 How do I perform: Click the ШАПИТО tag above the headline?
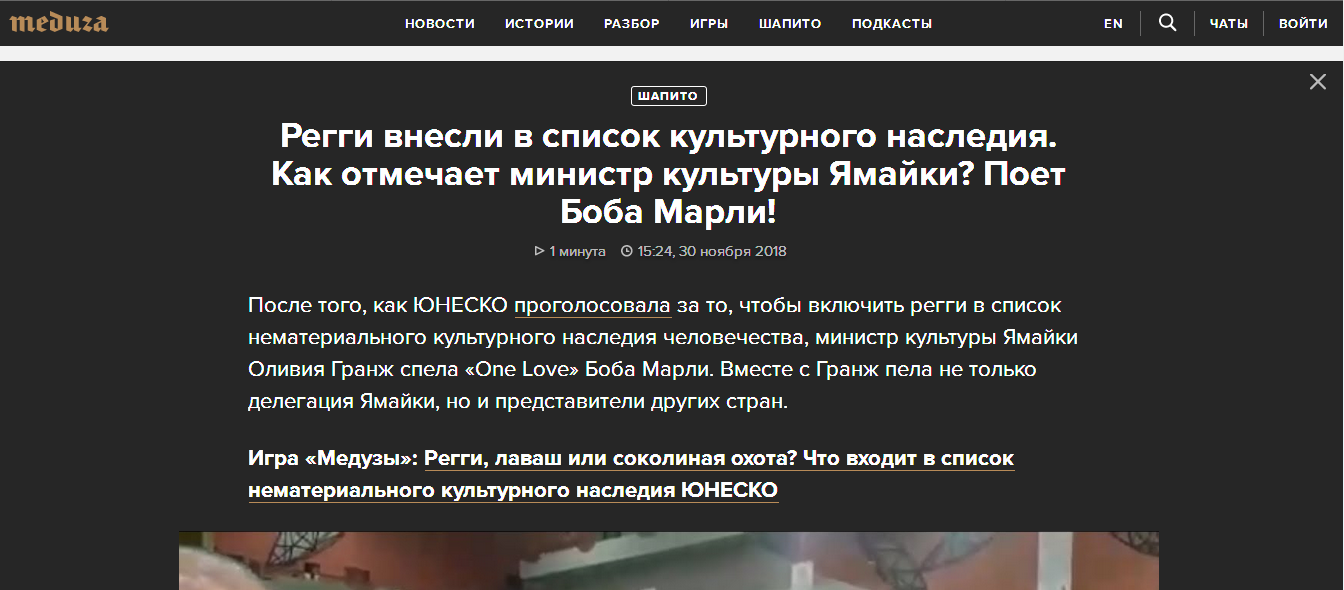[669, 96]
